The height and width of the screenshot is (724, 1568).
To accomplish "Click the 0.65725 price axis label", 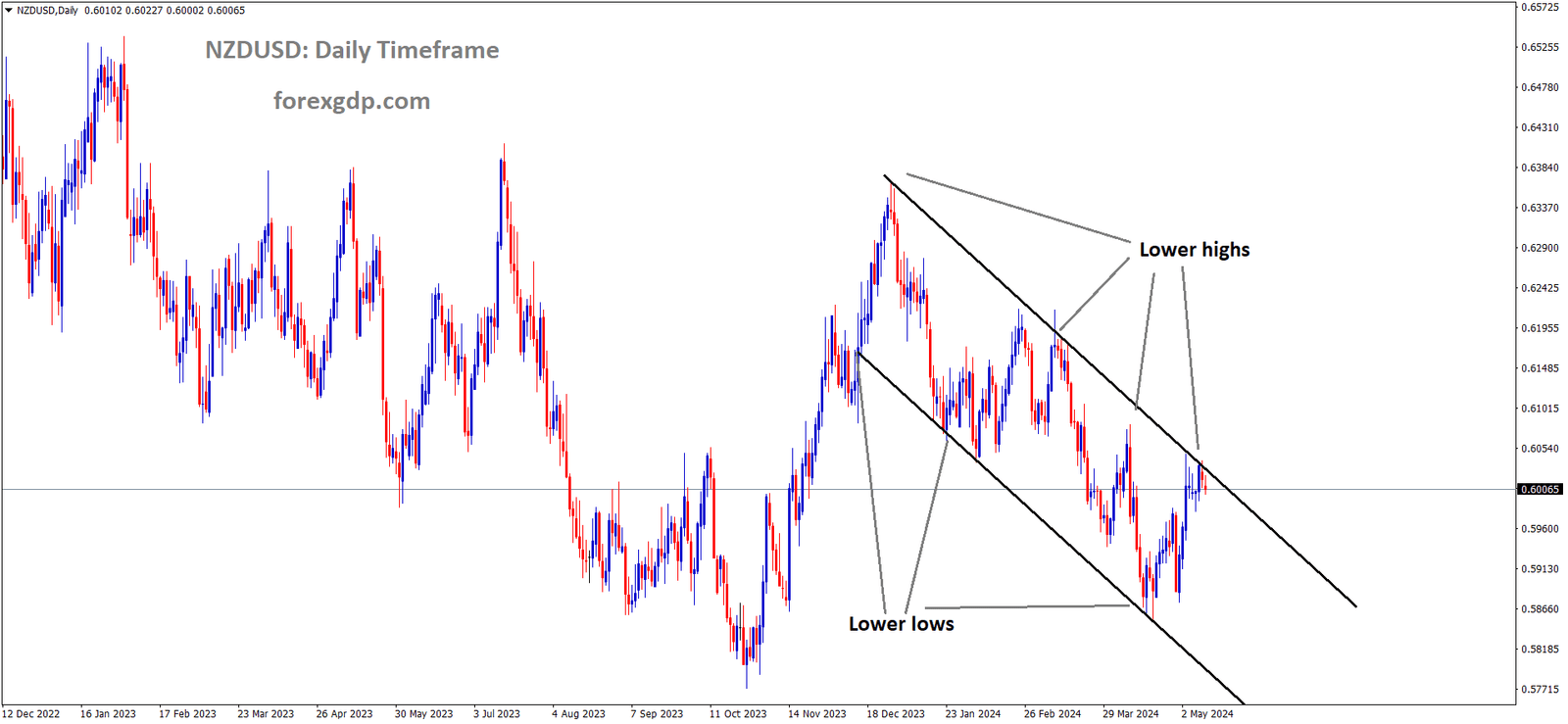I will 1540,7.
